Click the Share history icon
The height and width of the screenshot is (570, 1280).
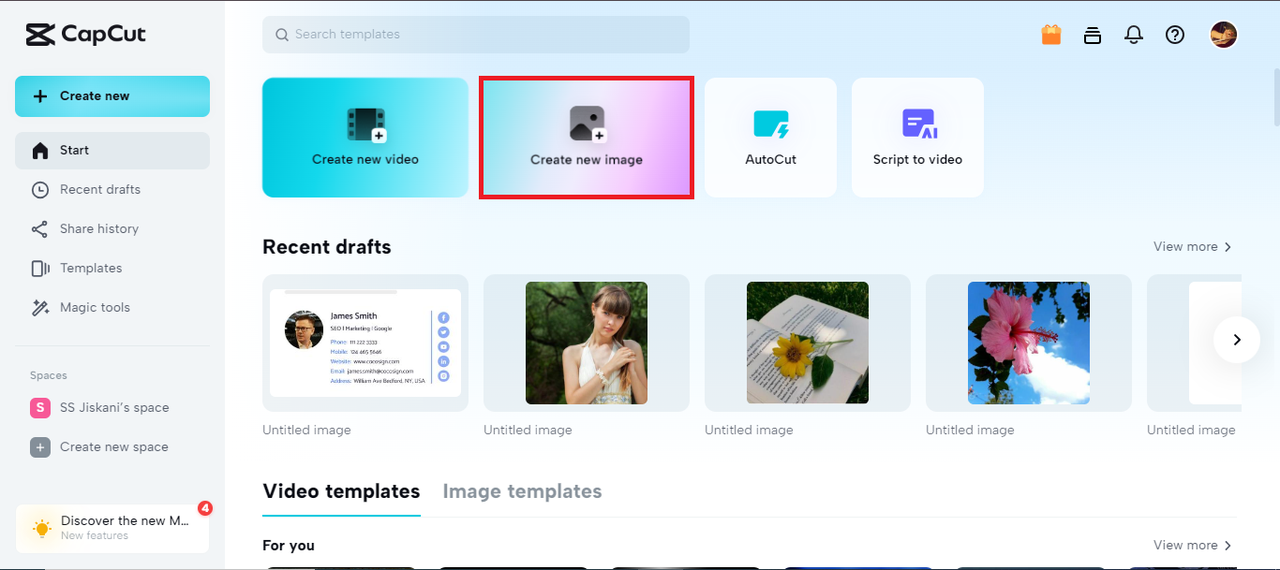40,229
